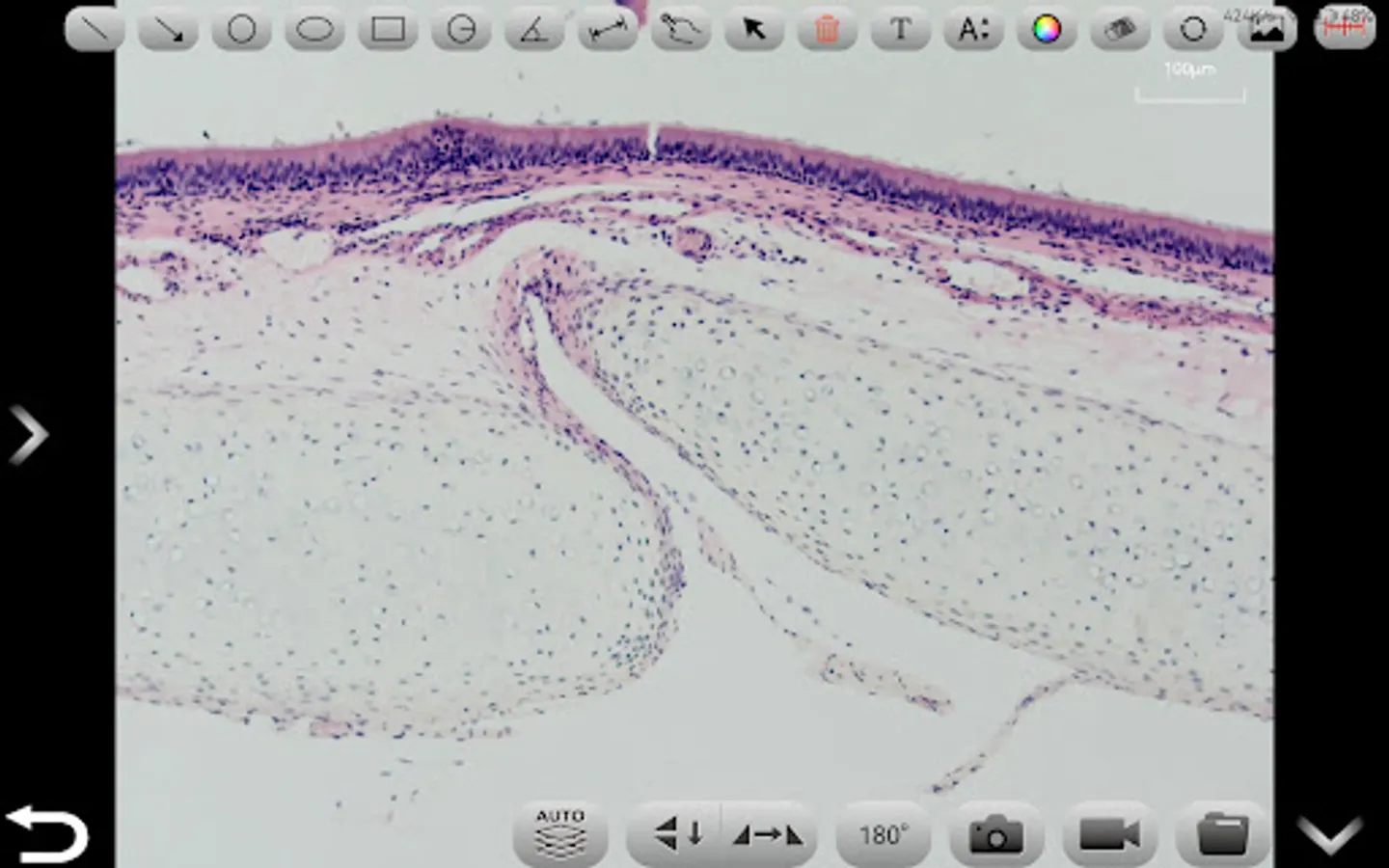Rotate the image 180°

883,833
